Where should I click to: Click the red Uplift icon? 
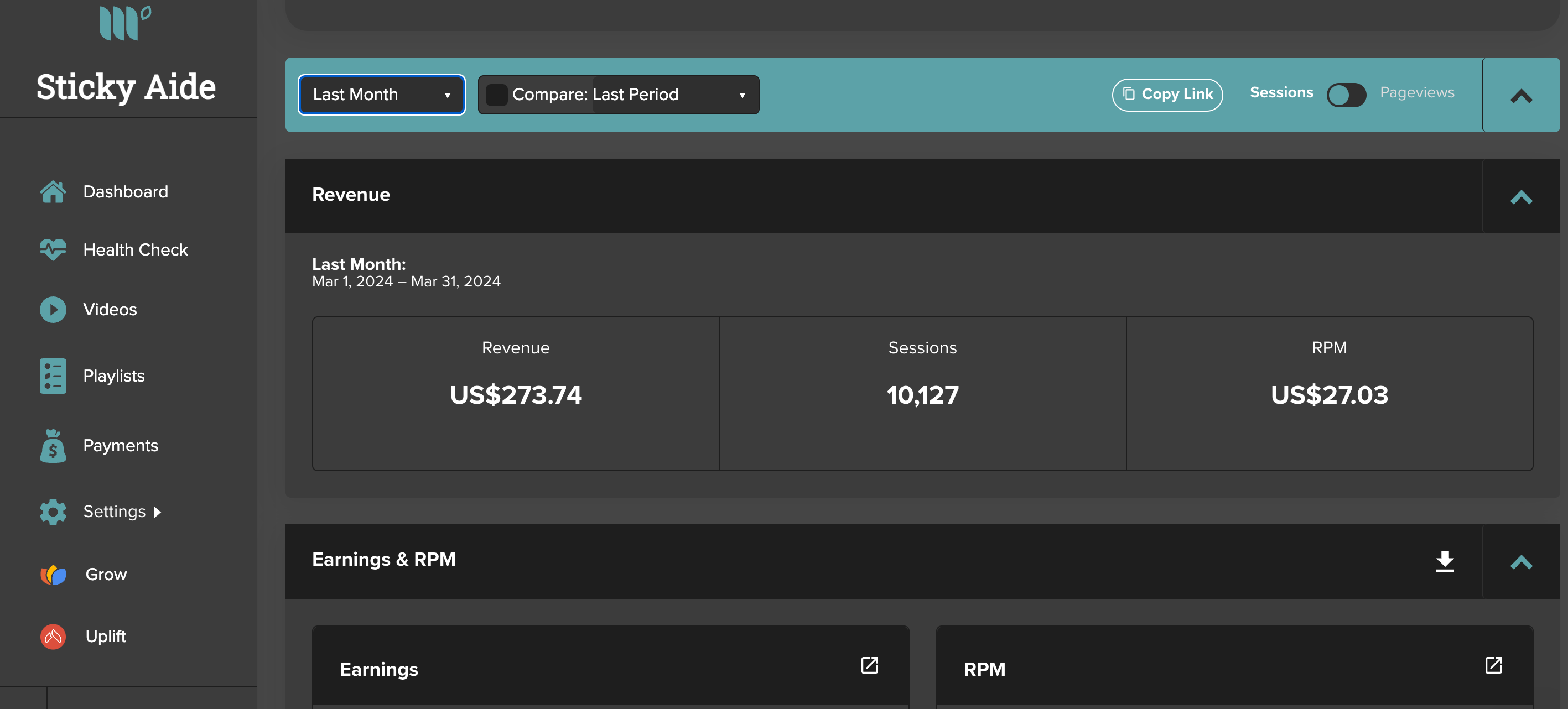coord(53,637)
